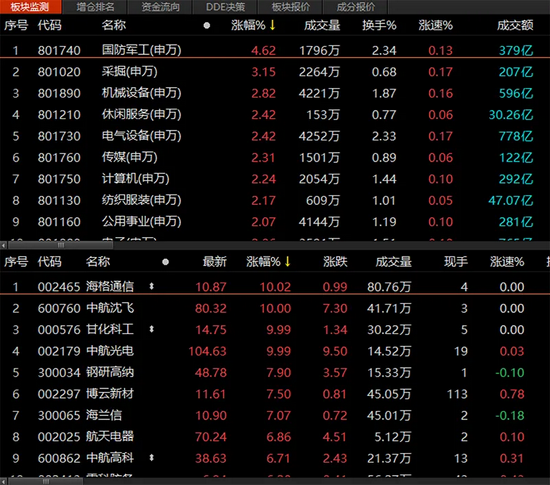Image resolution: width=550 pixels, height=485 pixels.
Task: Click latest price 104.63
Action: click(208, 351)
